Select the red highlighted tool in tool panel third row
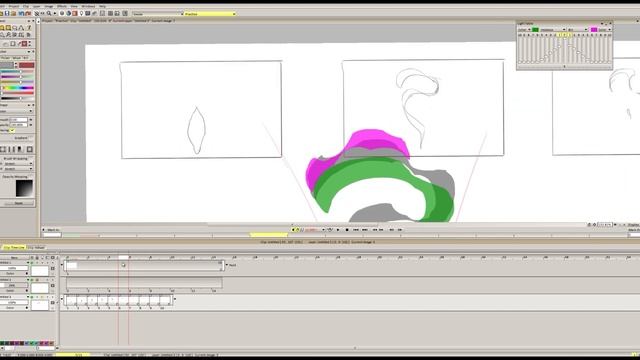640x360 pixels. 24,44
